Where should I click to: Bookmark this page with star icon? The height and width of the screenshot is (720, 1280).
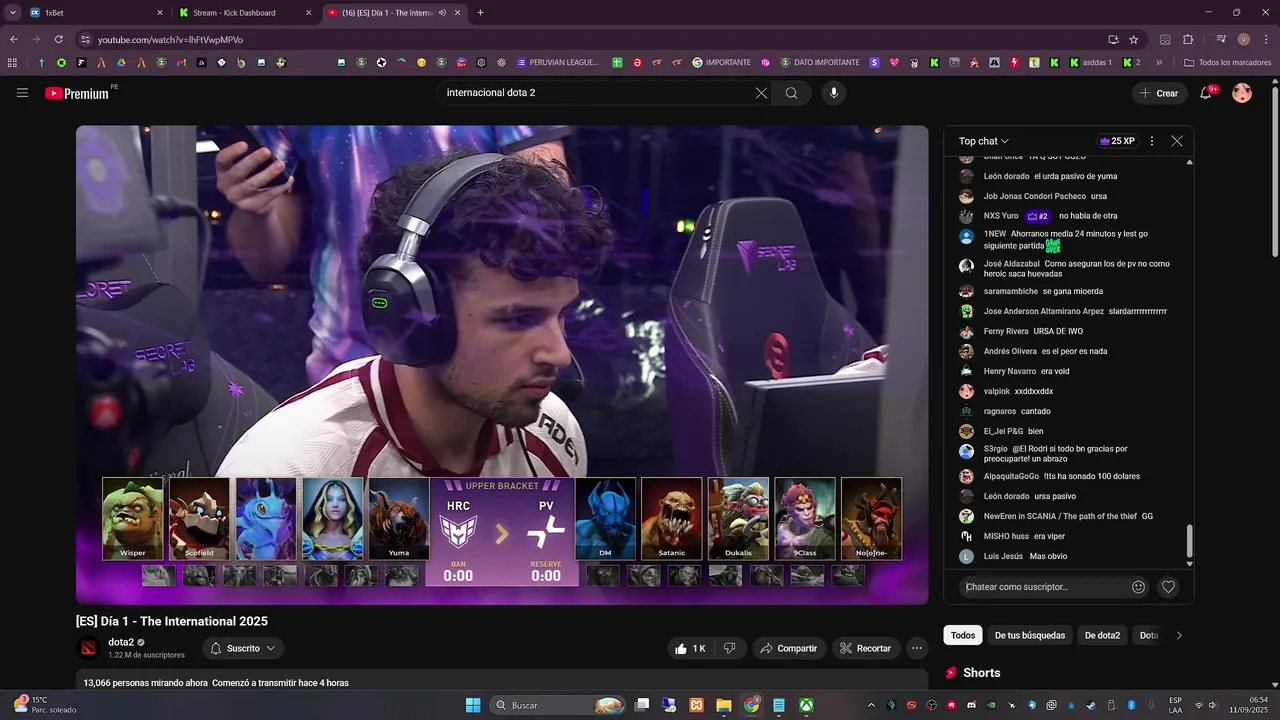1134,39
